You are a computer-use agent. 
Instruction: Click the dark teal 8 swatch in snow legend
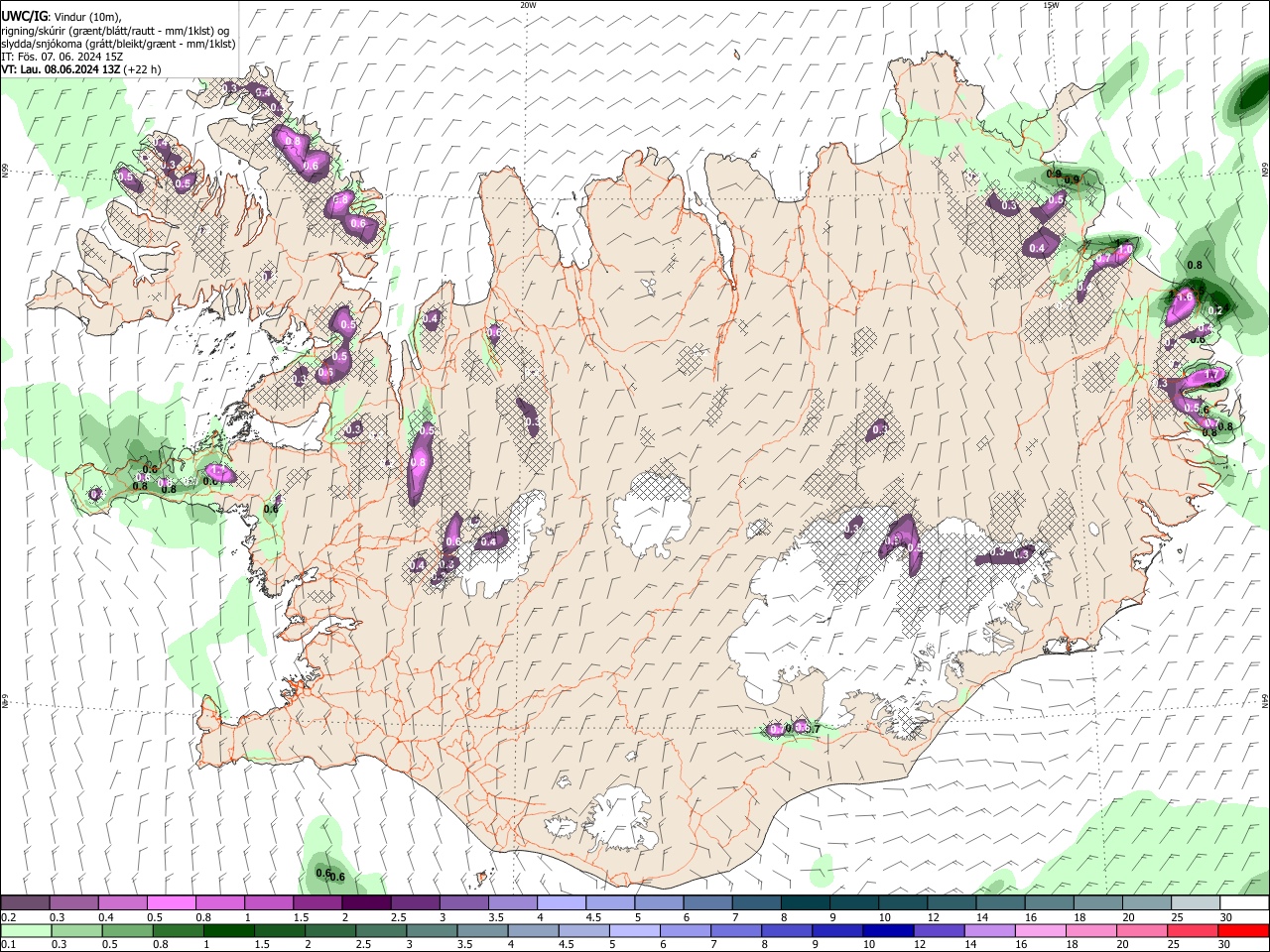click(806, 903)
